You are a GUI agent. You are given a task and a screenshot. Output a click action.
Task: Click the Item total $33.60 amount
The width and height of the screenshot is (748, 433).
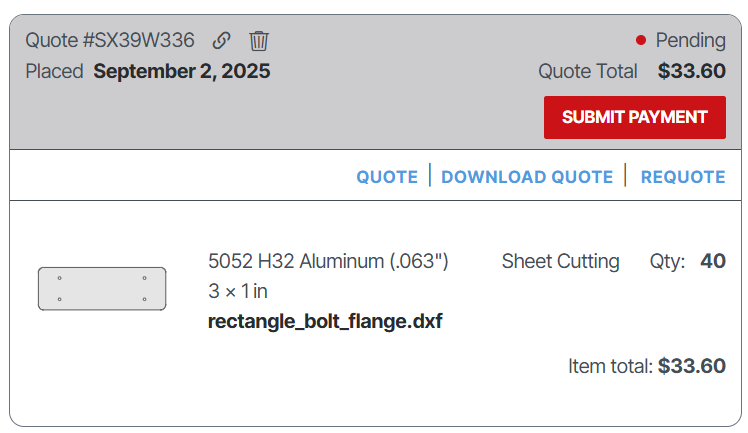click(692, 366)
